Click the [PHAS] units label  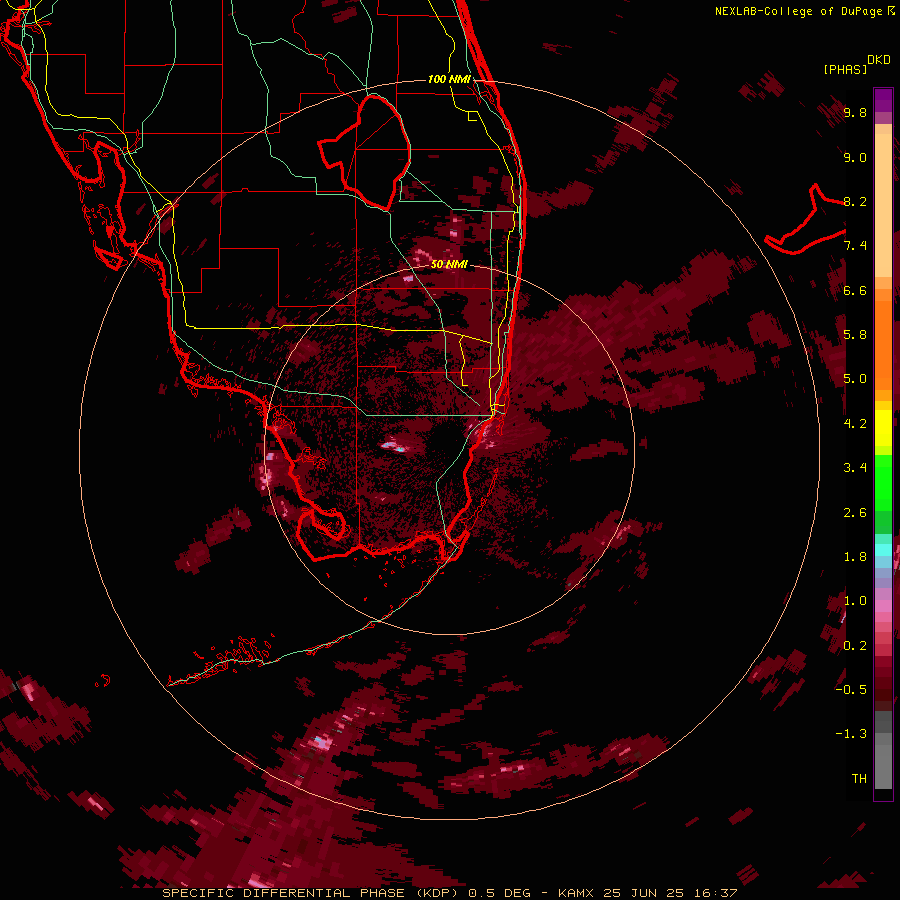[x=845, y=69]
